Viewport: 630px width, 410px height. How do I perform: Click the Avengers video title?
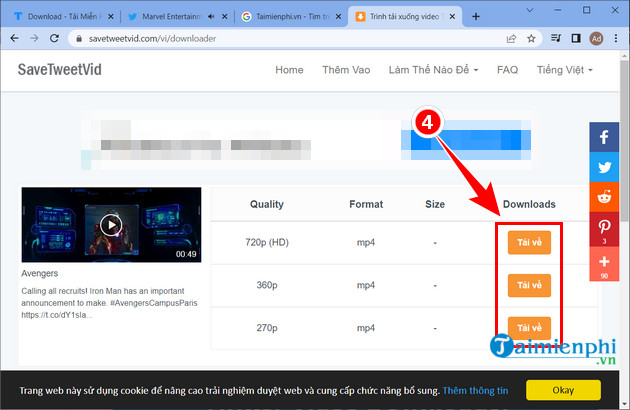click(39, 273)
